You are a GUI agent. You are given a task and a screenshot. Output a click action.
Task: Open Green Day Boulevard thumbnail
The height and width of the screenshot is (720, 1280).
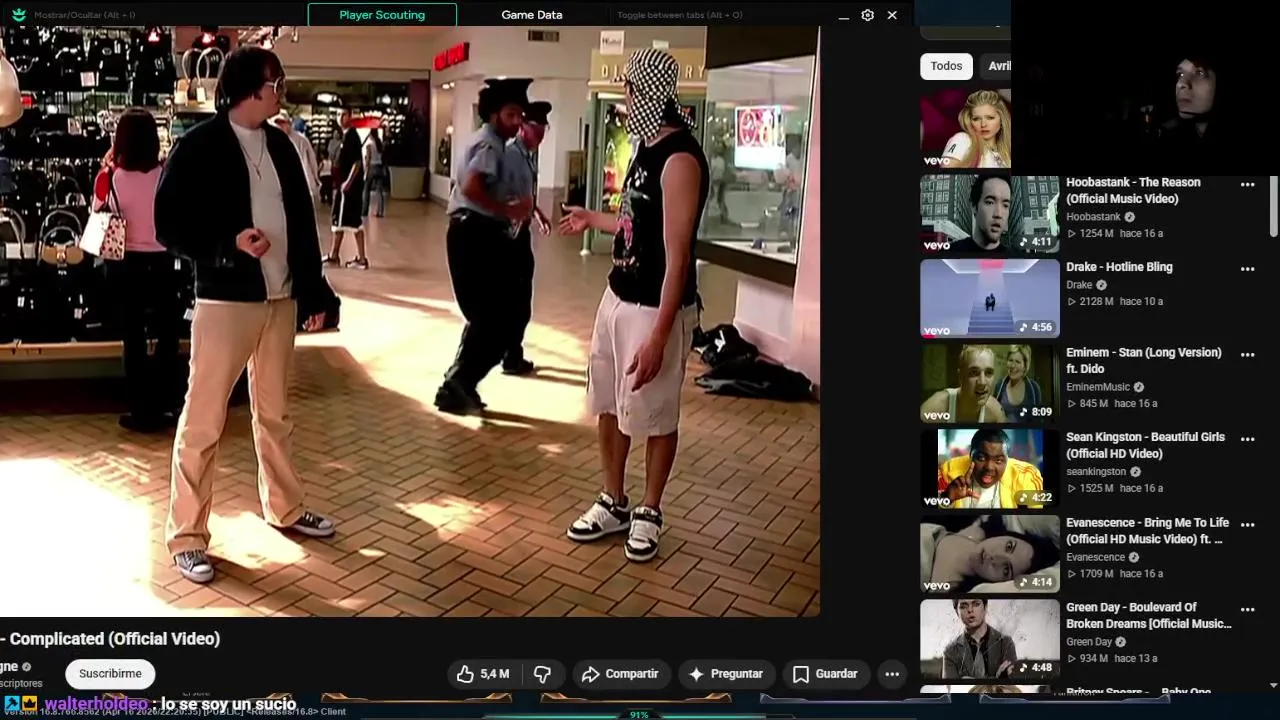(x=990, y=638)
